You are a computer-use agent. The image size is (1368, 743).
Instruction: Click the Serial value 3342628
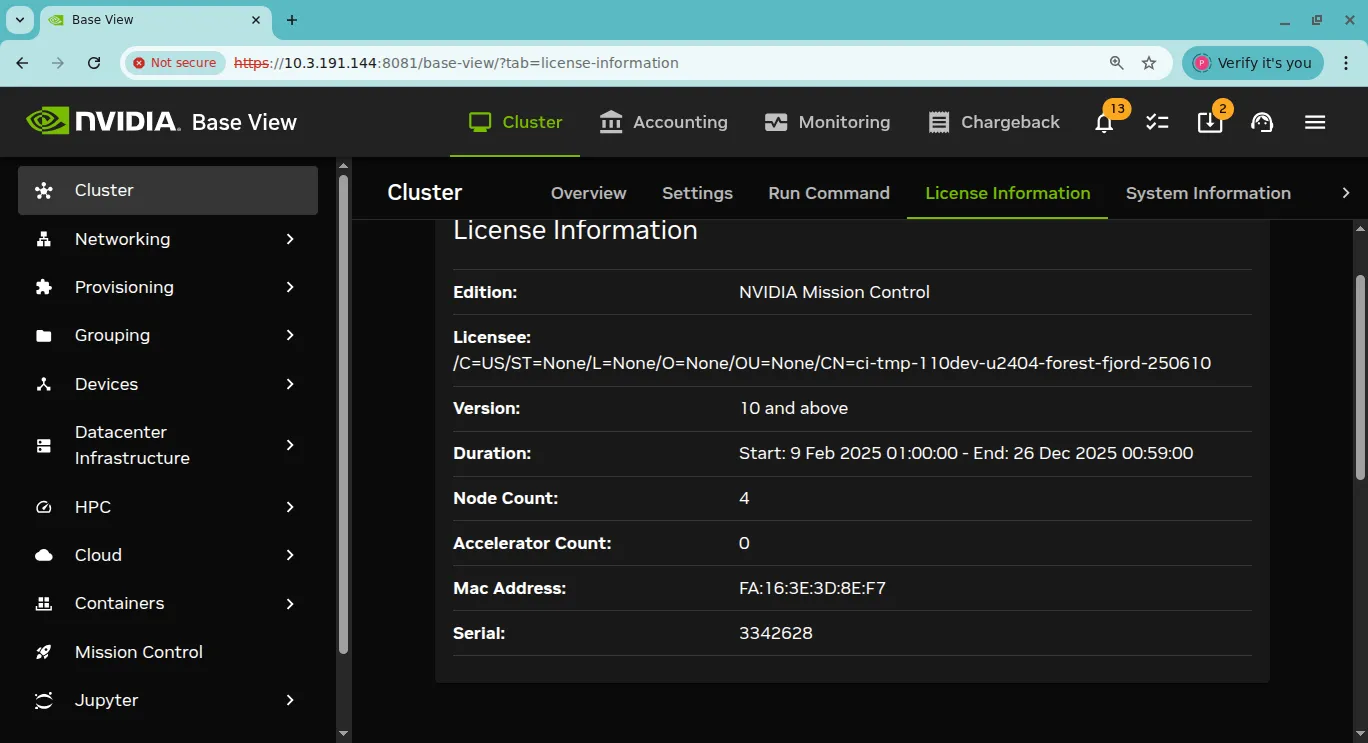[775, 633]
